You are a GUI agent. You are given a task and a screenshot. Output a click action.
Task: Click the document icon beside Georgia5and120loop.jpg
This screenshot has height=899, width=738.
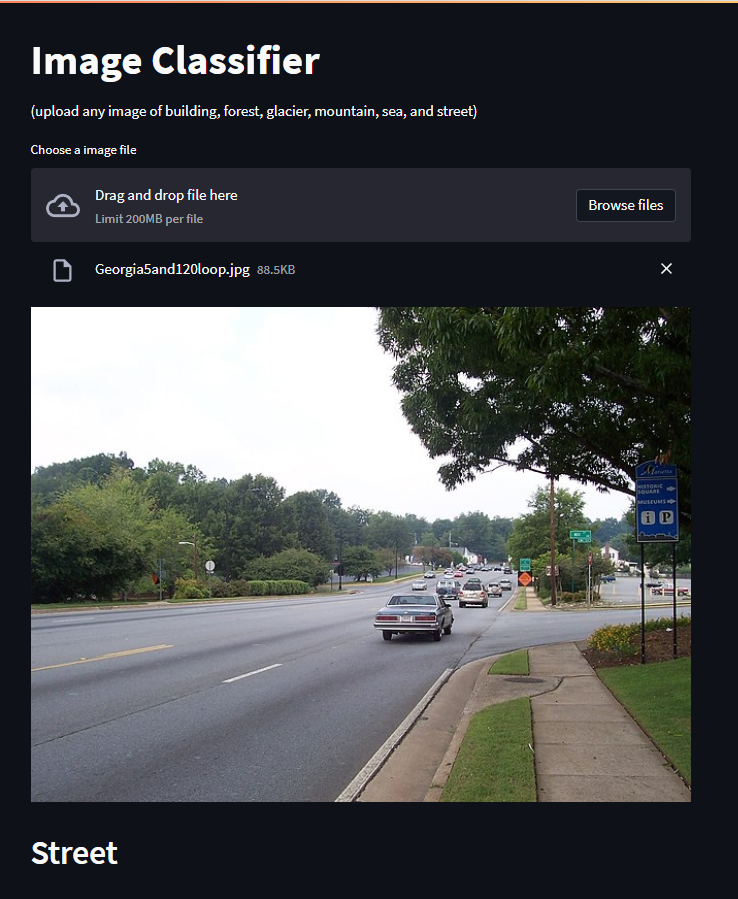click(x=63, y=270)
